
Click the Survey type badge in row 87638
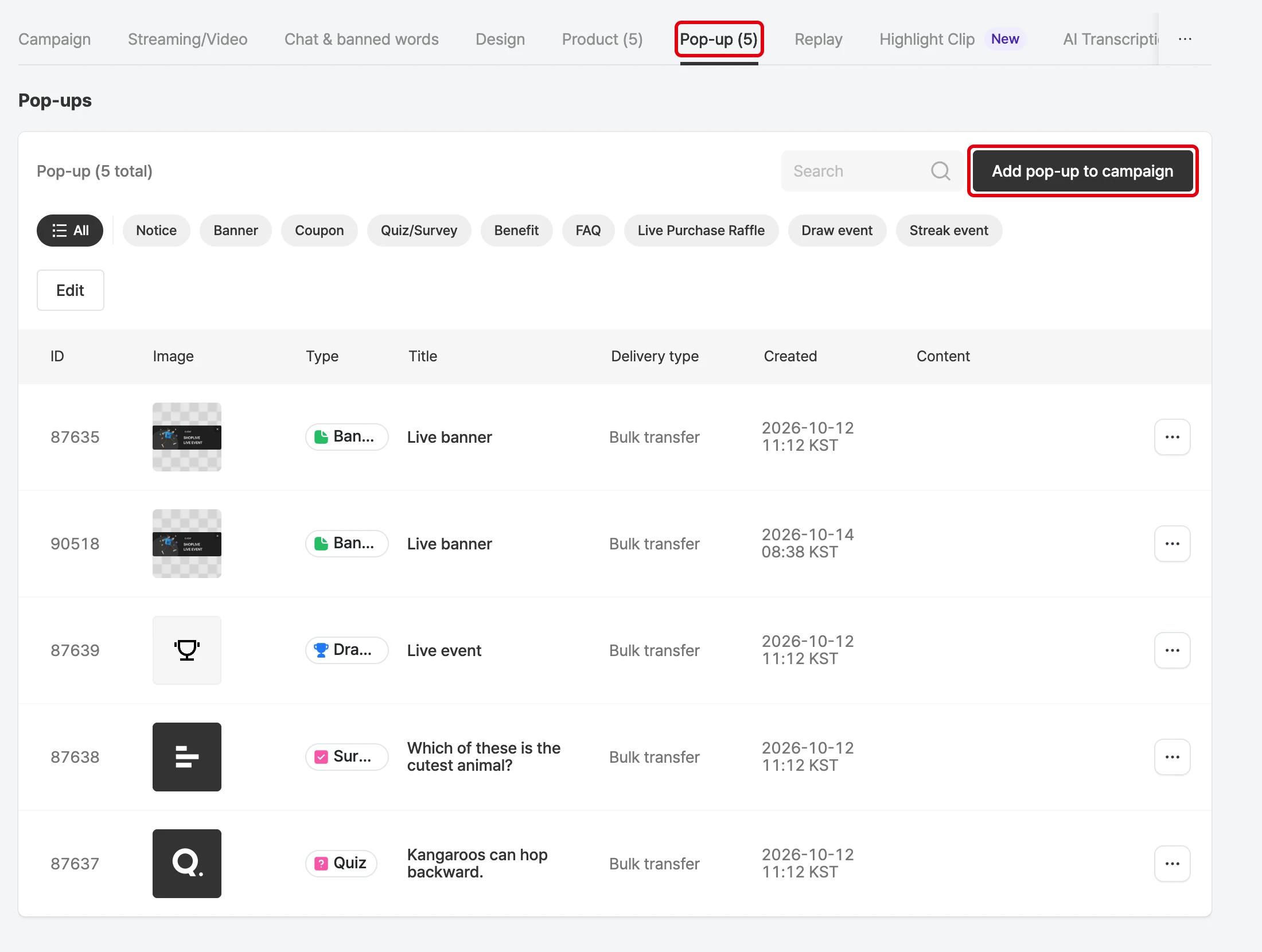[346, 756]
